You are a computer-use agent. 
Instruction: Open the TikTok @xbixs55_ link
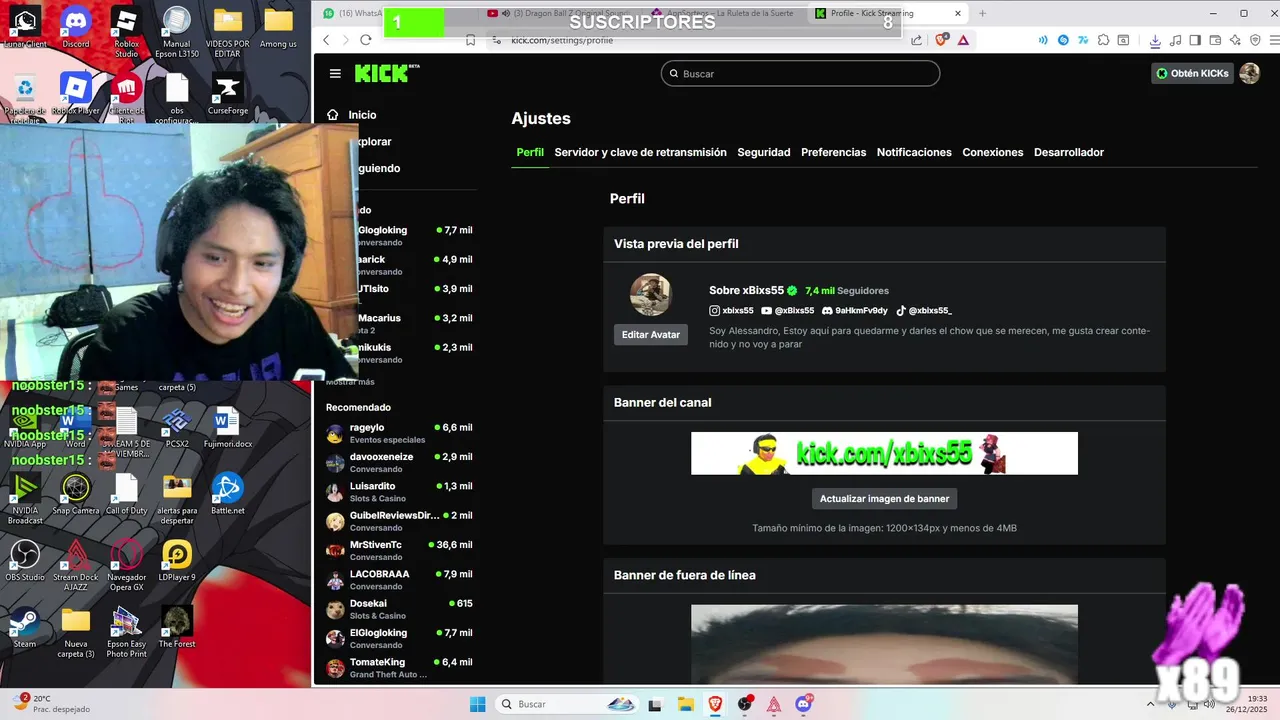(924, 311)
